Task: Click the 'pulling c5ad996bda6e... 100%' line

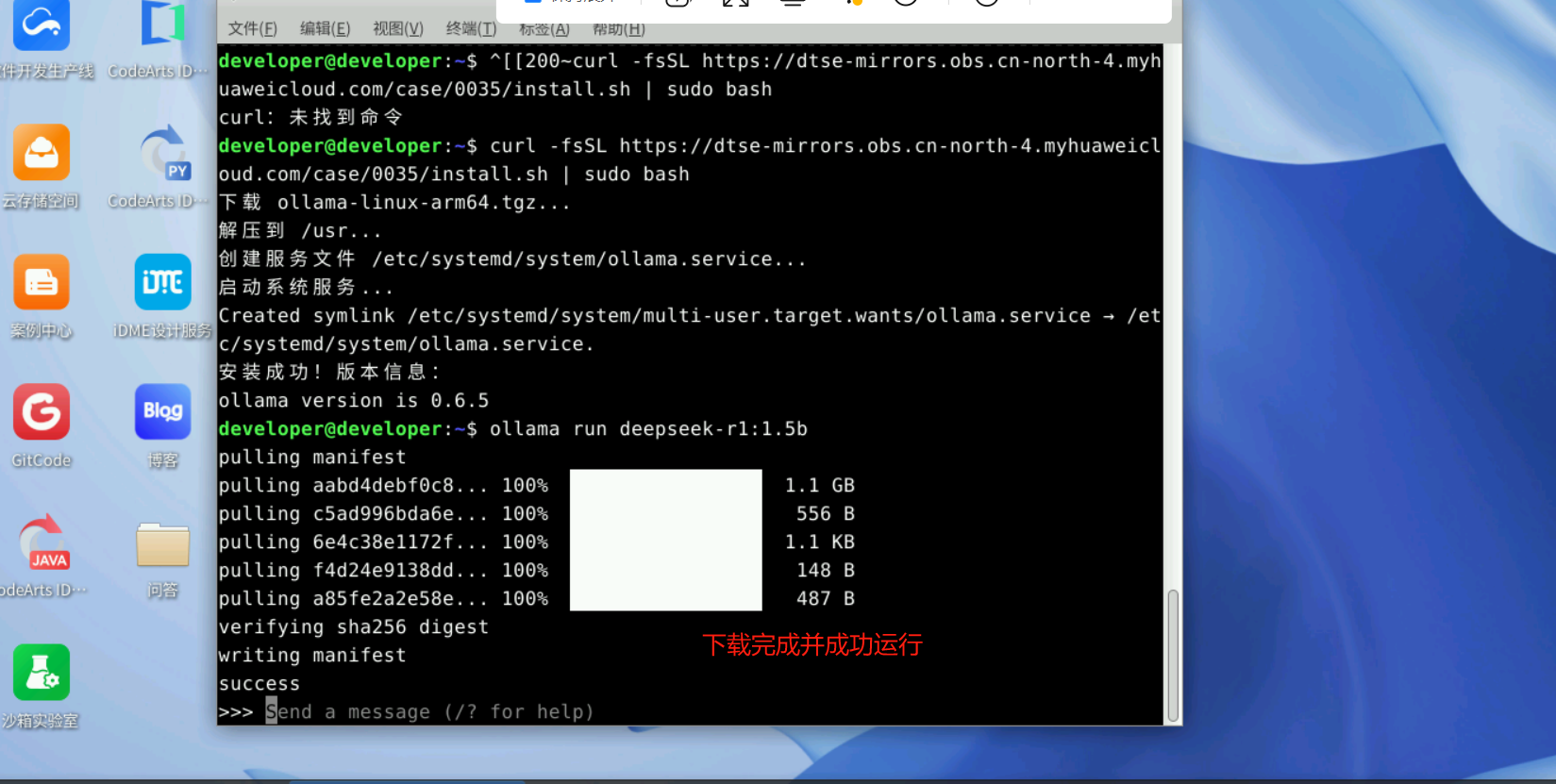Action: (383, 513)
